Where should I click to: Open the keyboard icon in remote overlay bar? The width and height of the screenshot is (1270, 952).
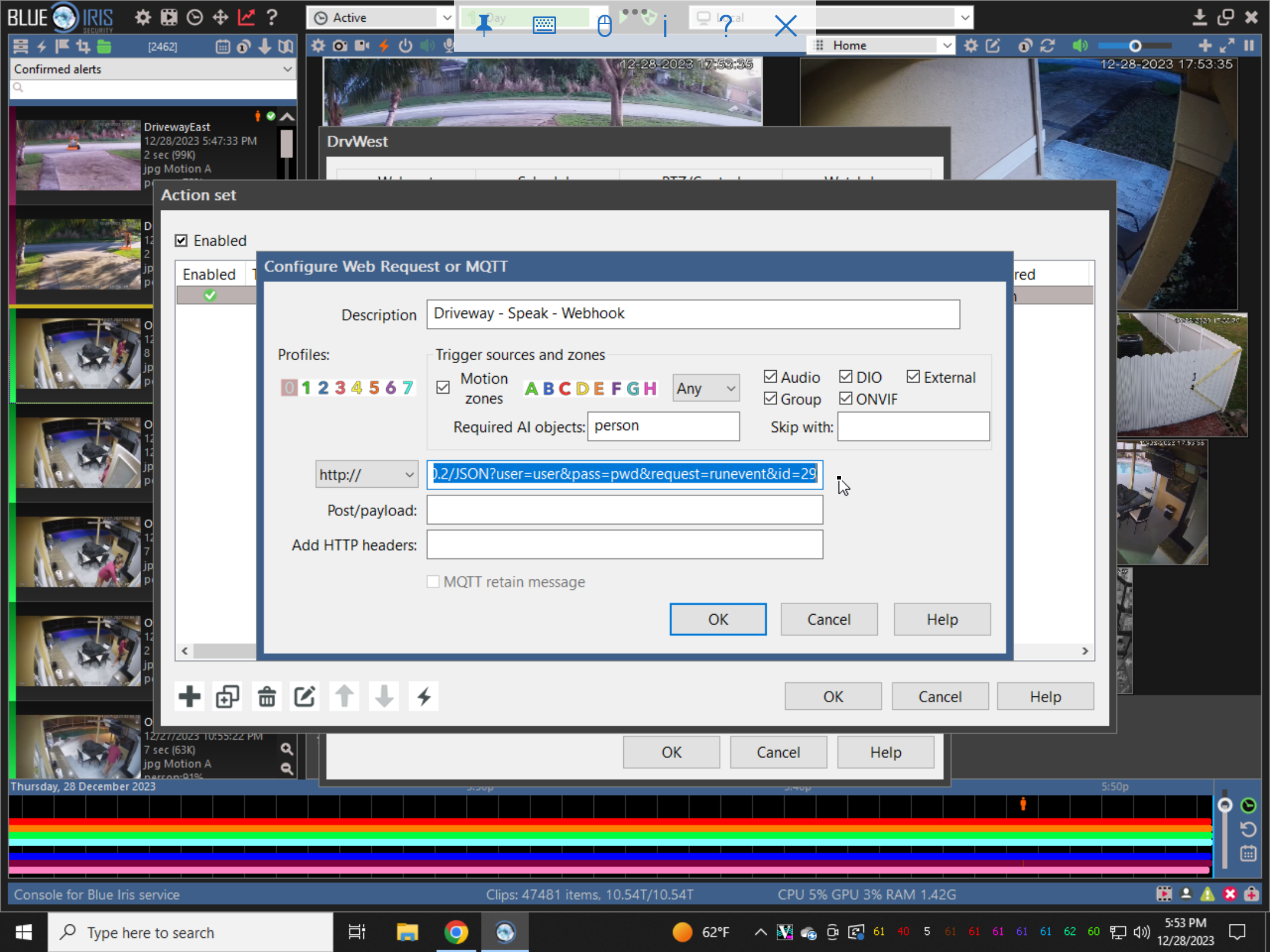tap(544, 25)
